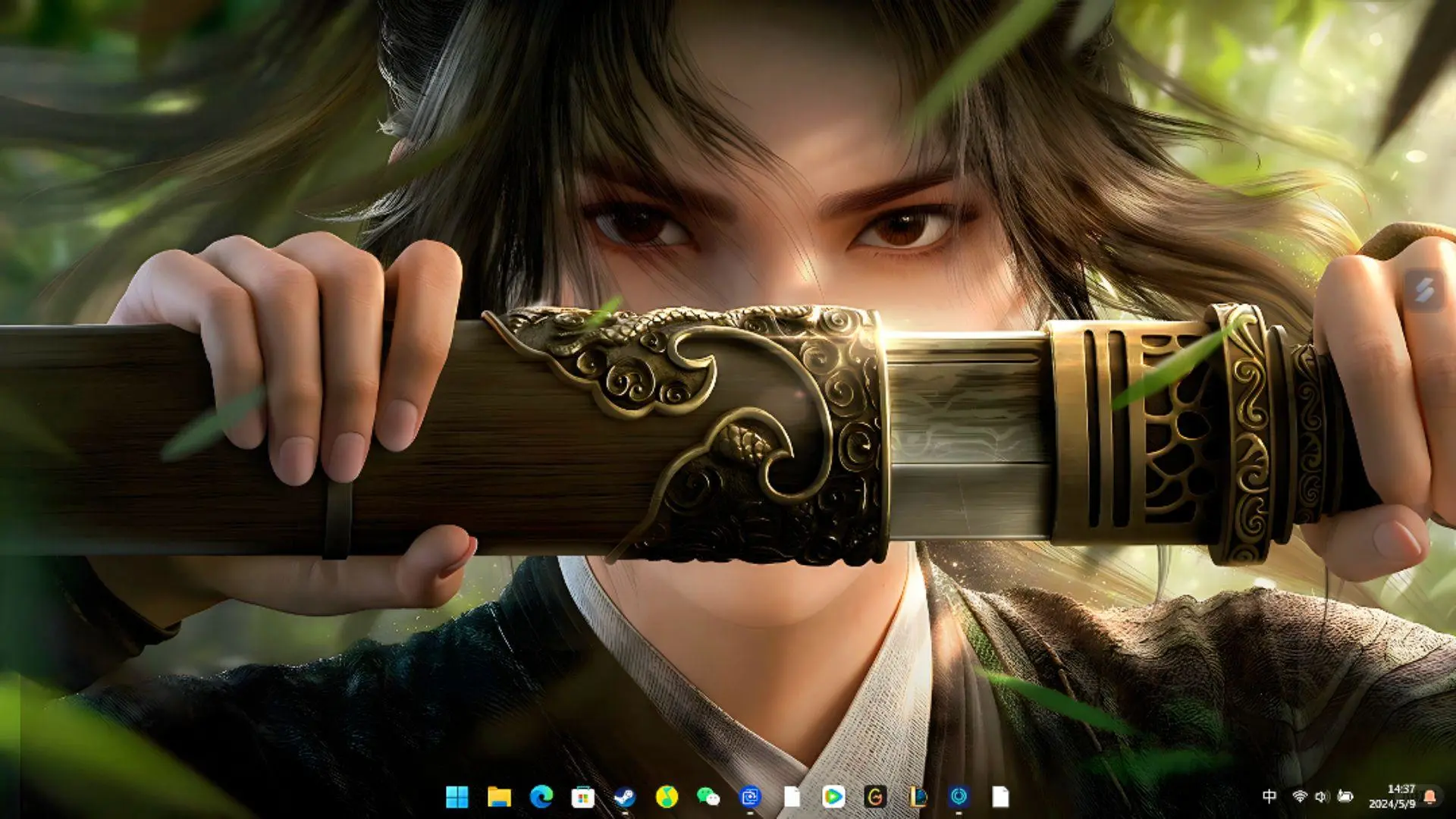Open the Microsoft Store app

[x=582, y=796]
